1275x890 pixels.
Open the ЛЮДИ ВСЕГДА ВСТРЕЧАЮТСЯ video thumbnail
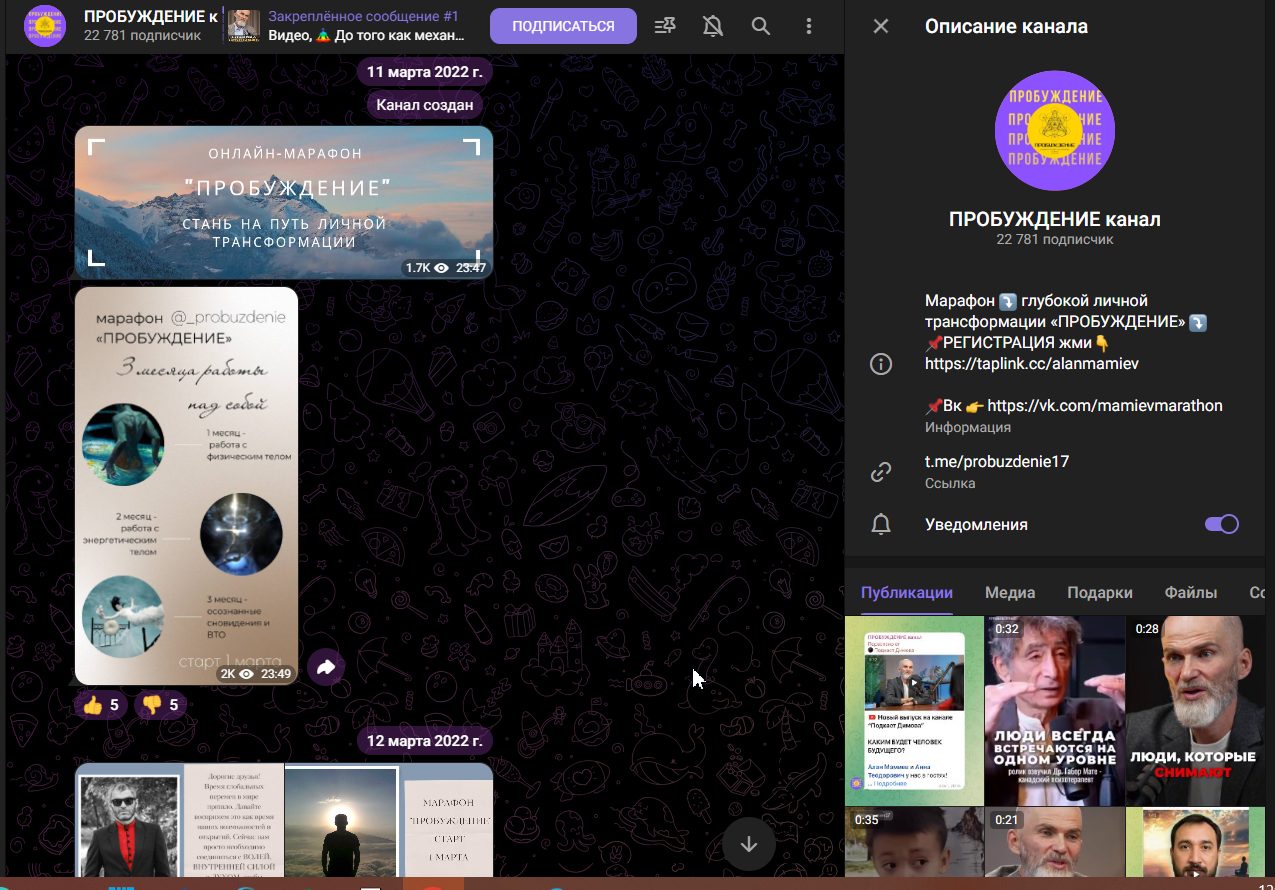pyautogui.click(x=1055, y=710)
